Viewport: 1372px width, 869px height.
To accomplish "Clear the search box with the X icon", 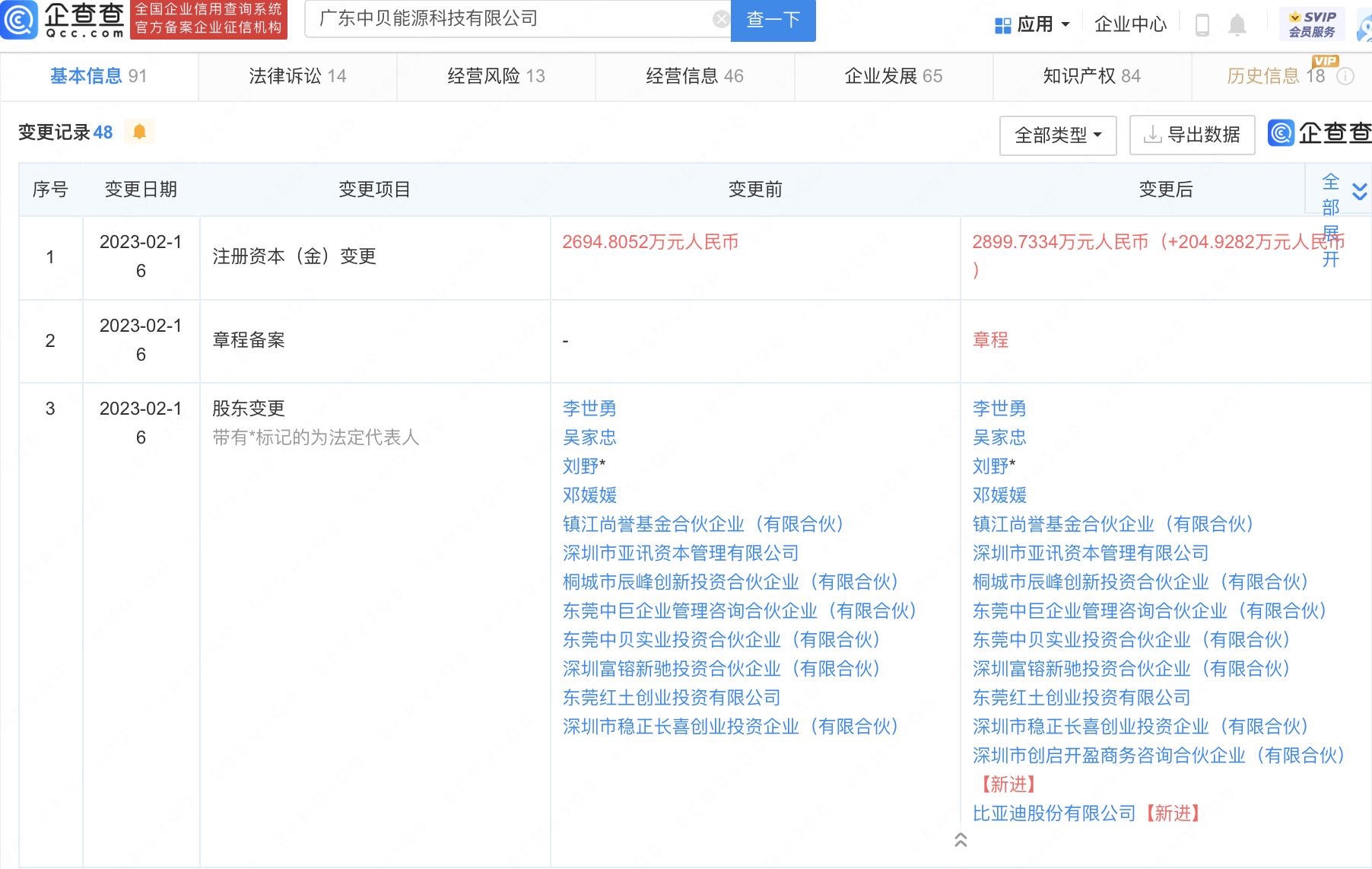I will point(721,20).
